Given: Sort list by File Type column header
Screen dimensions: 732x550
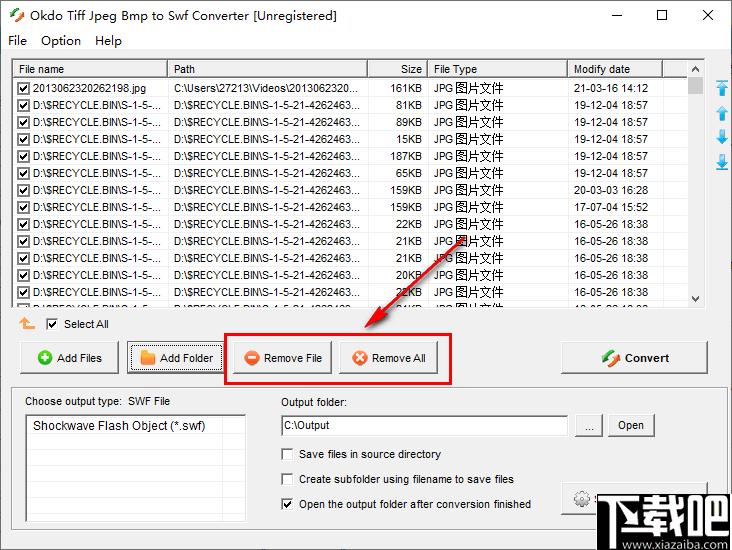Looking at the screenshot, I should (x=497, y=69).
